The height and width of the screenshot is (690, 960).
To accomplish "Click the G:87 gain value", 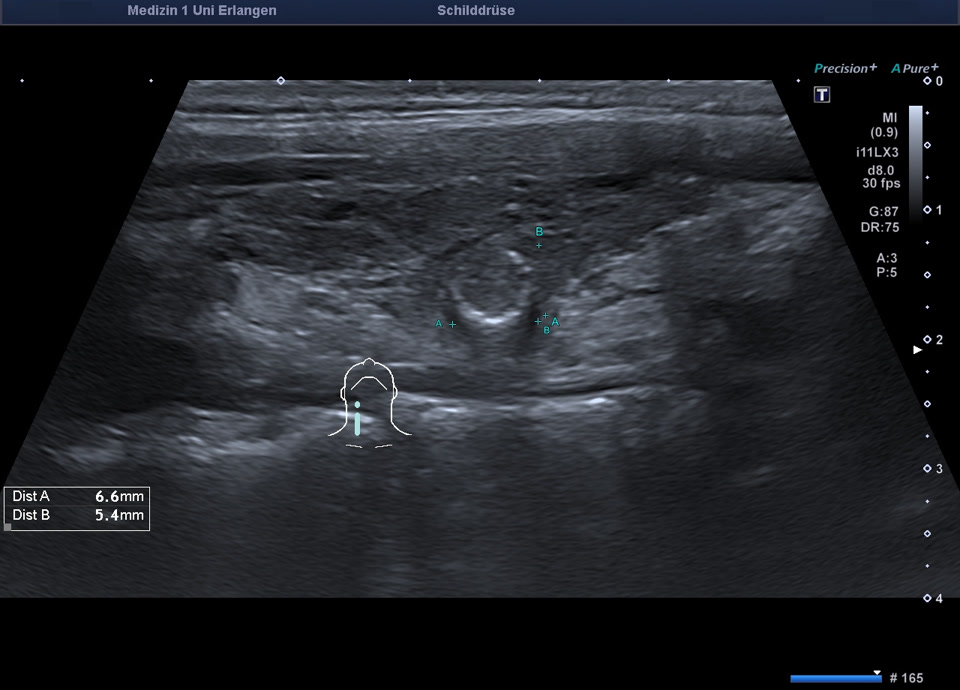I will (883, 212).
